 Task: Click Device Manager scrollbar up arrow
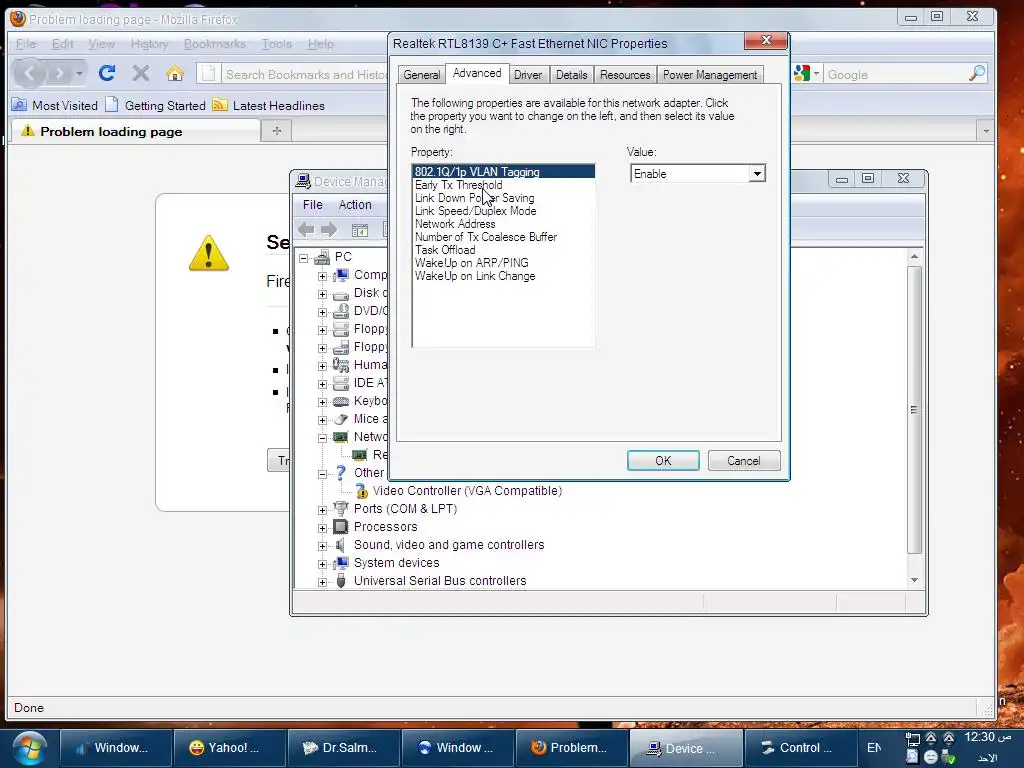[914, 257]
